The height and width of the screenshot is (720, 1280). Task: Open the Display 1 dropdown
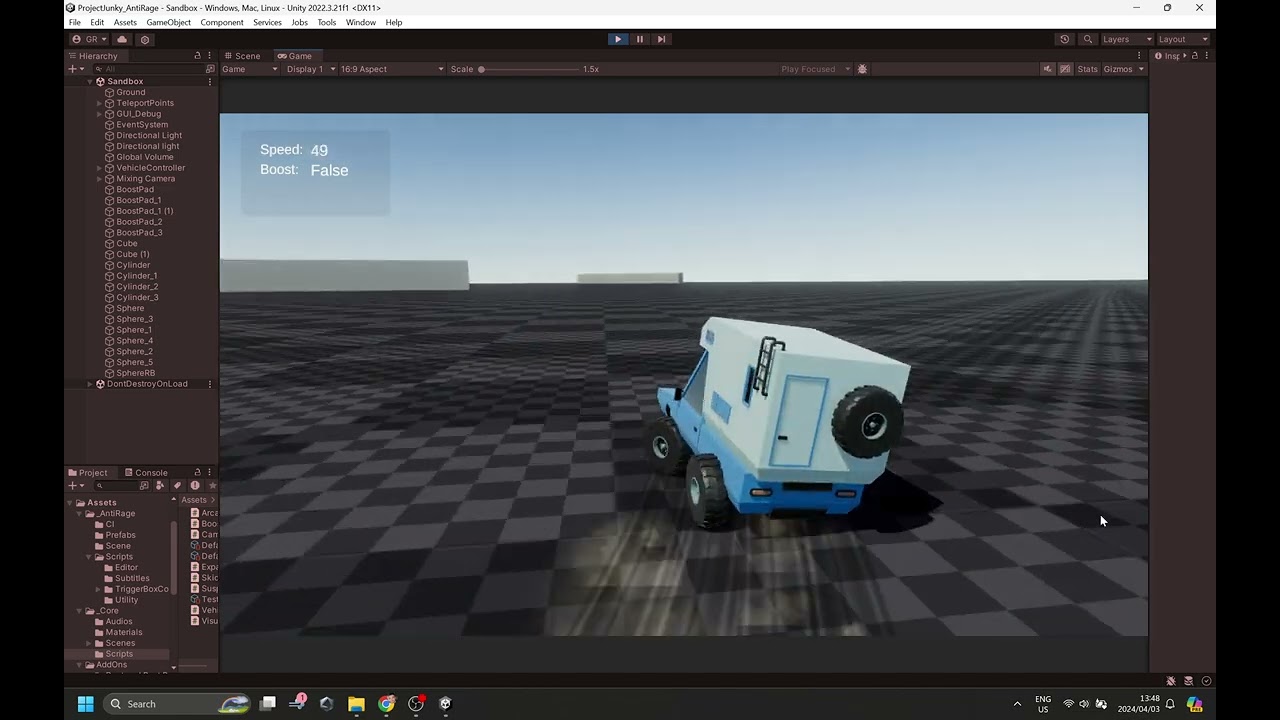click(311, 69)
